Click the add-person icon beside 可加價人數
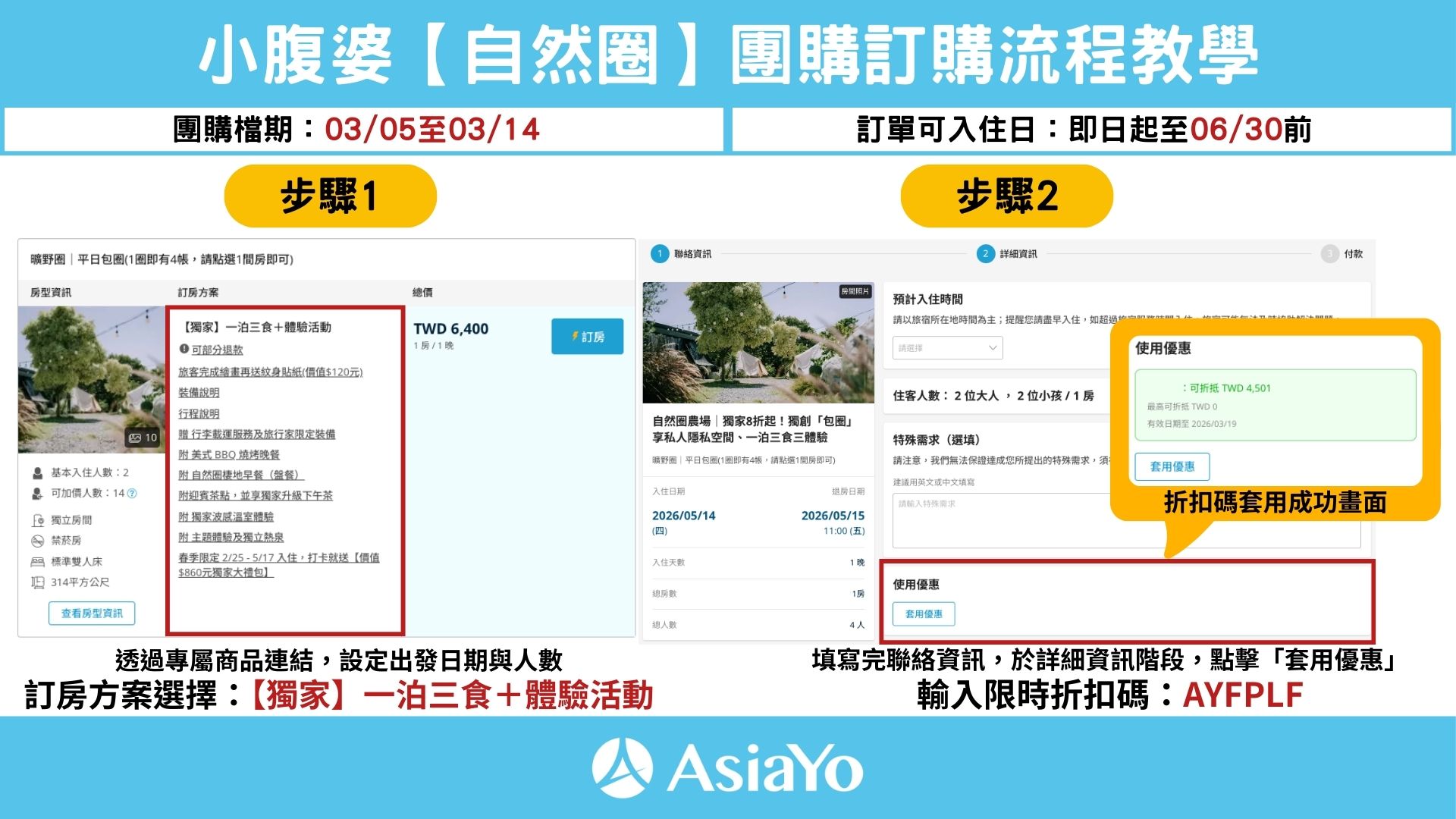Screen dimensions: 1456x819 37,494
